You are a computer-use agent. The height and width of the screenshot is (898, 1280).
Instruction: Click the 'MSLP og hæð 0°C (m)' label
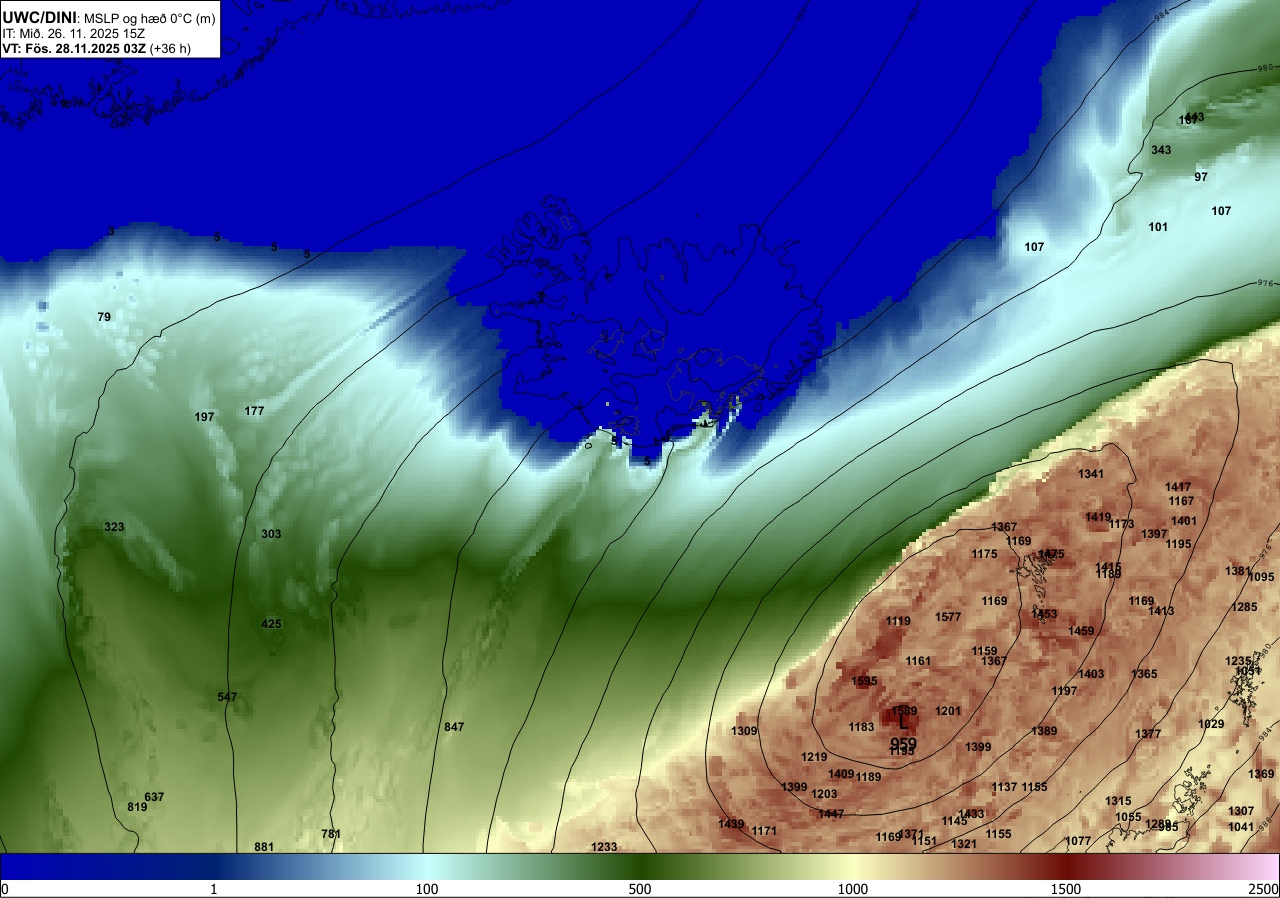pyautogui.click(x=150, y=17)
